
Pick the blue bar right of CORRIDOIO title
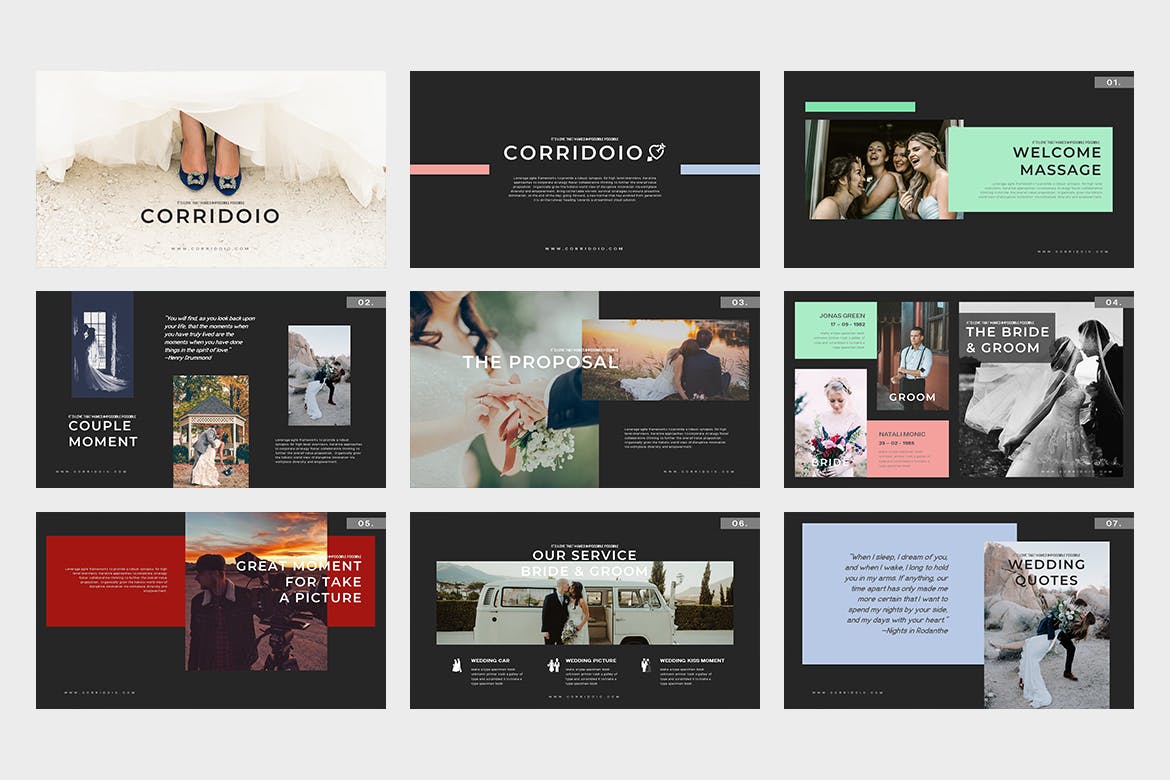click(720, 170)
